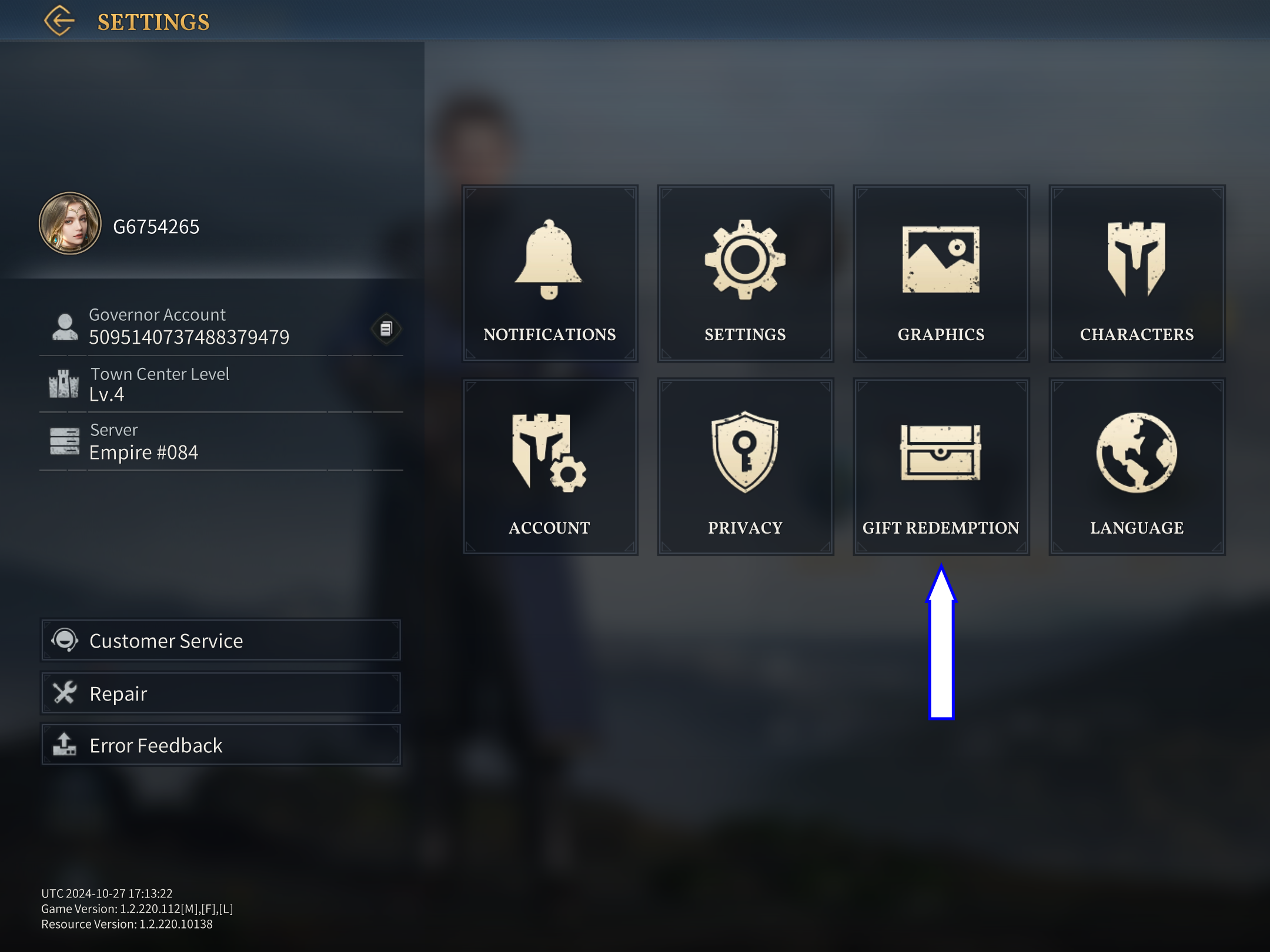
Task: Click the username G6754265
Action: pos(156,227)
